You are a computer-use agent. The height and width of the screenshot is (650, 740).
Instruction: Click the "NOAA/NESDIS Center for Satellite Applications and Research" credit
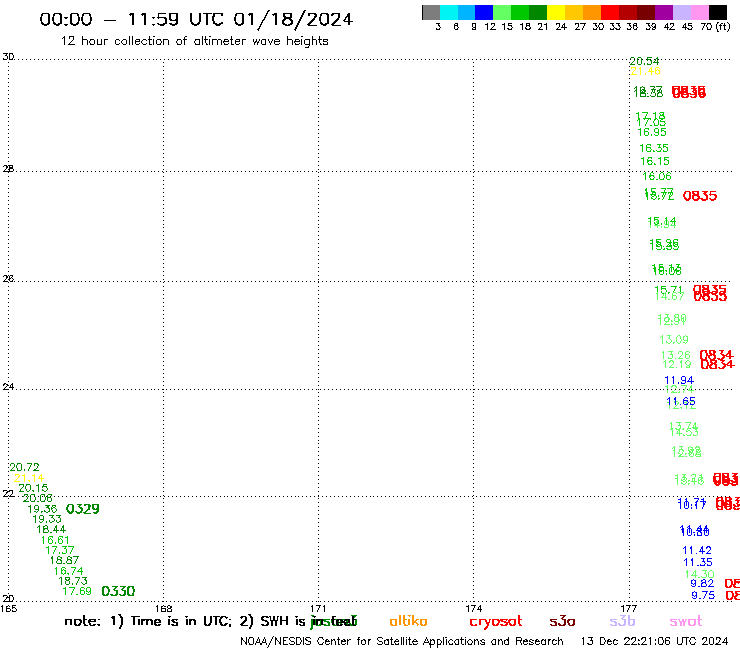[402, 642]
